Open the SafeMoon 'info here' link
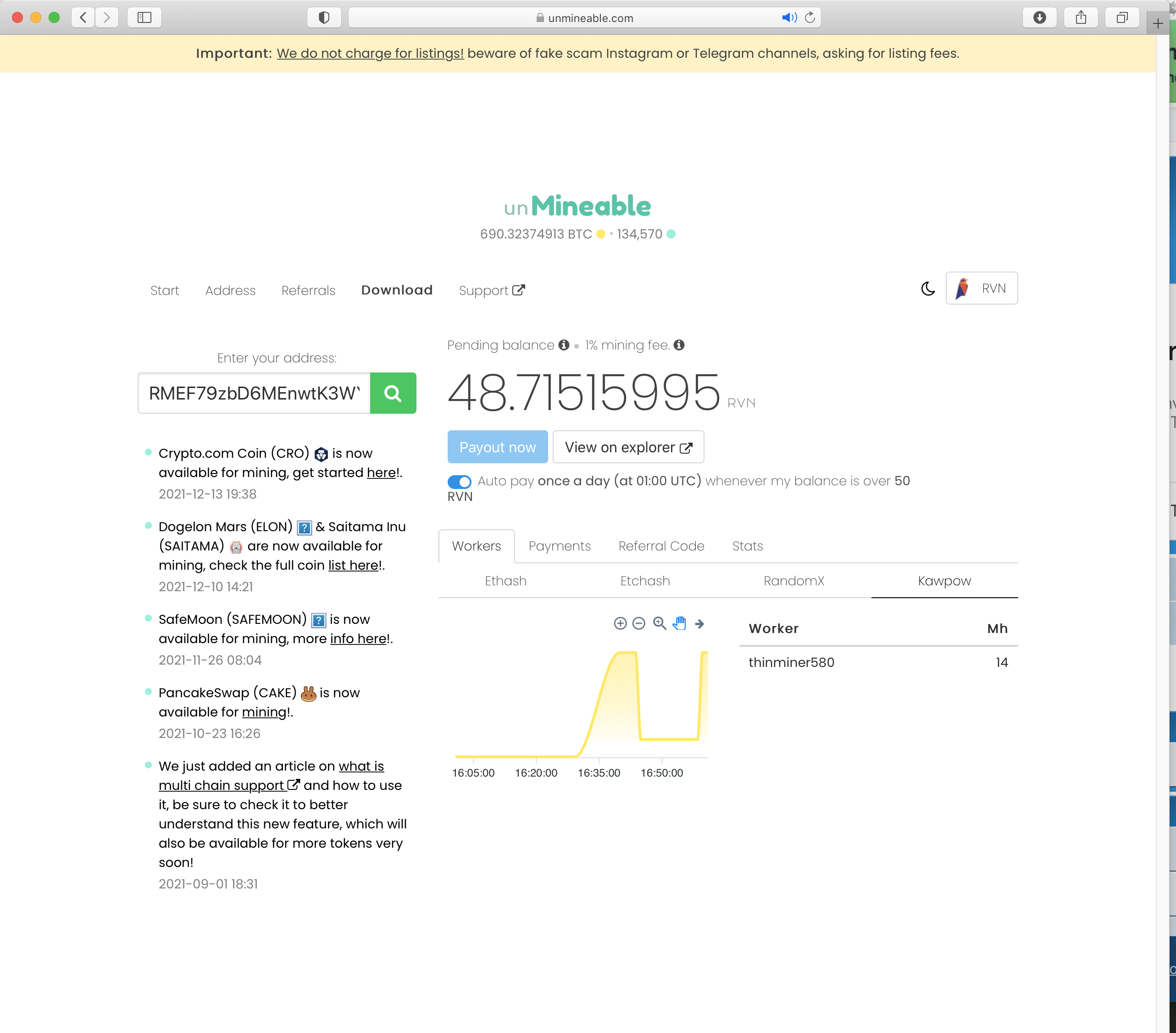 [x=358, y=639]
